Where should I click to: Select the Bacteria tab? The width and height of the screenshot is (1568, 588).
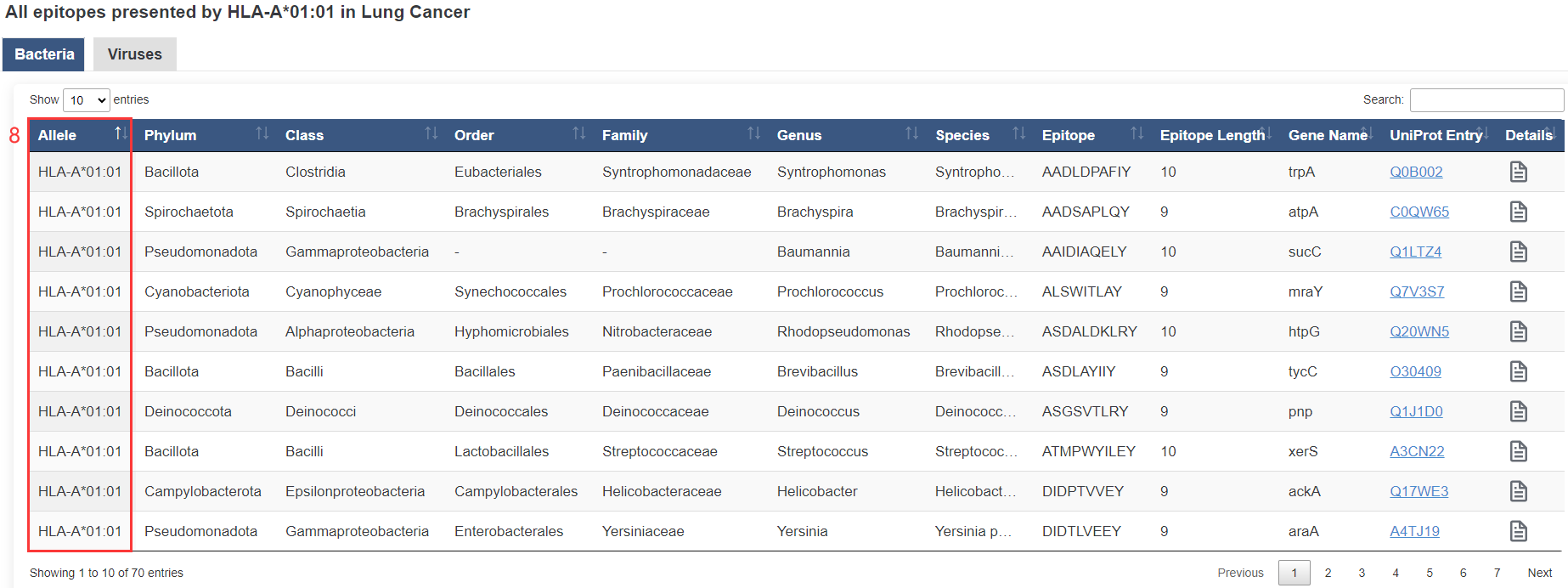pyautogui.click(x=44, y=54)
